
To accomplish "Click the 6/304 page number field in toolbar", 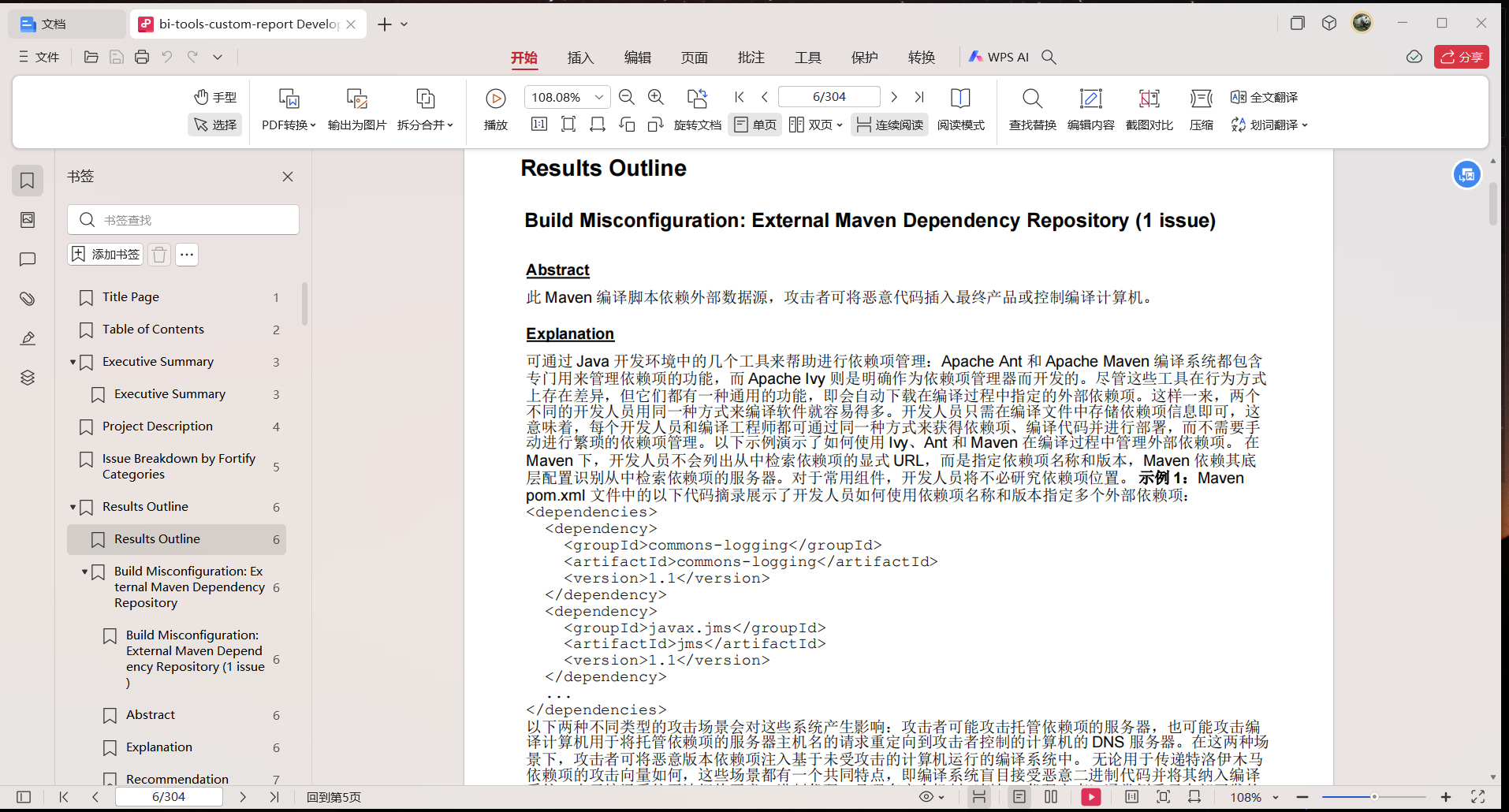I will [x=829, y=97].
